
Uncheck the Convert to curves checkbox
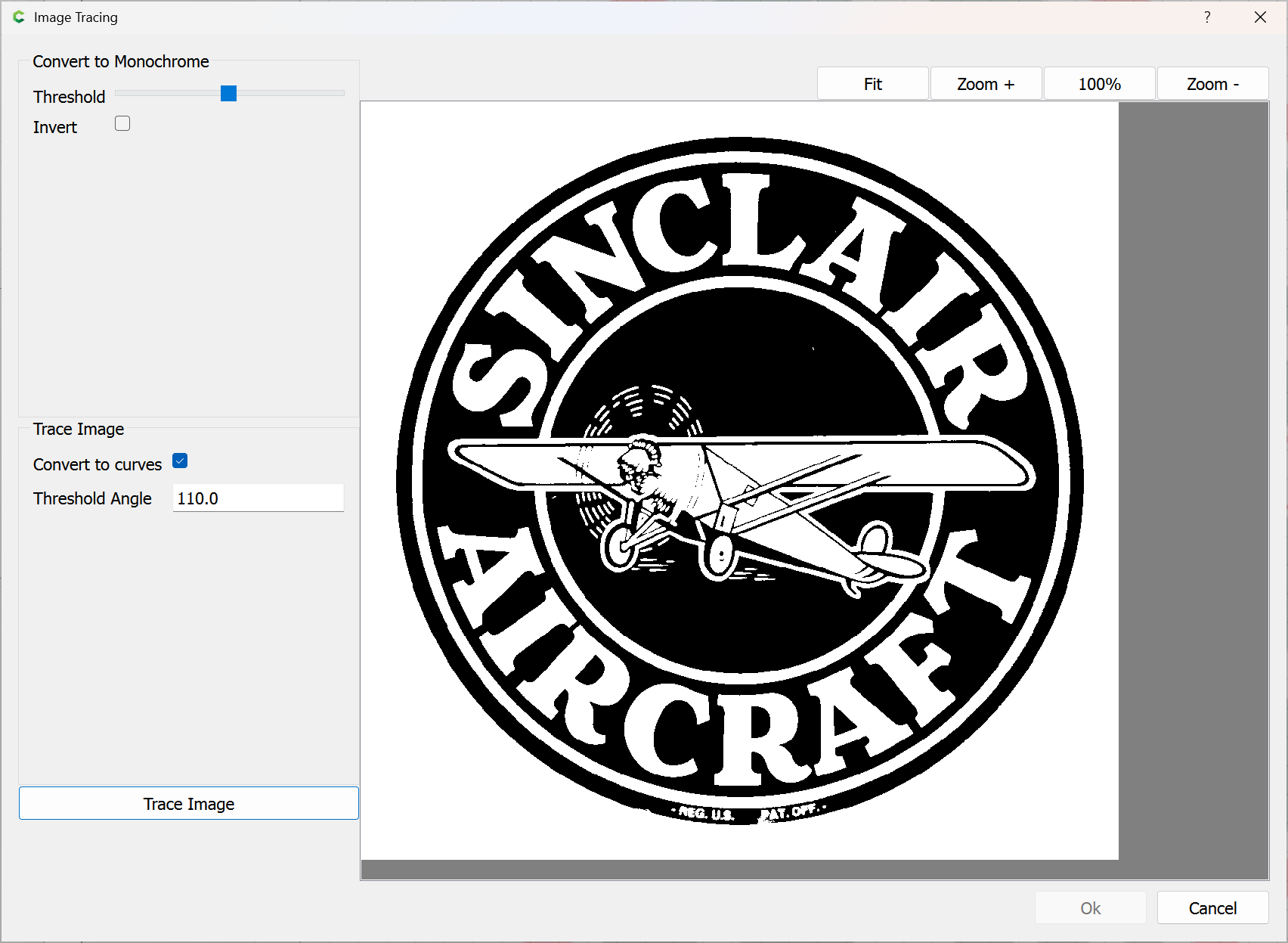point(180,461)
